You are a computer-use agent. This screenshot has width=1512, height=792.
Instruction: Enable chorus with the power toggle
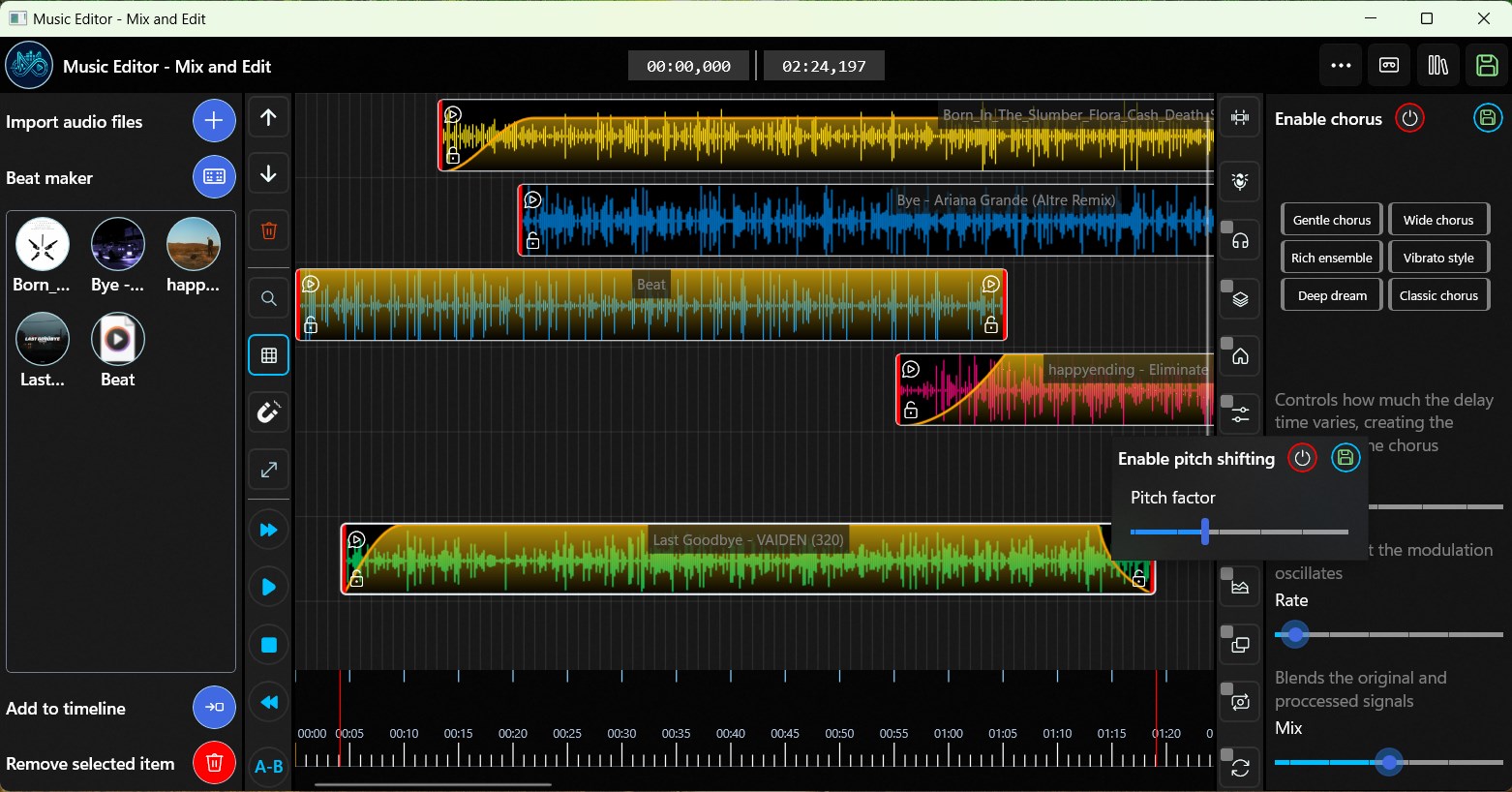[1410, 118]
